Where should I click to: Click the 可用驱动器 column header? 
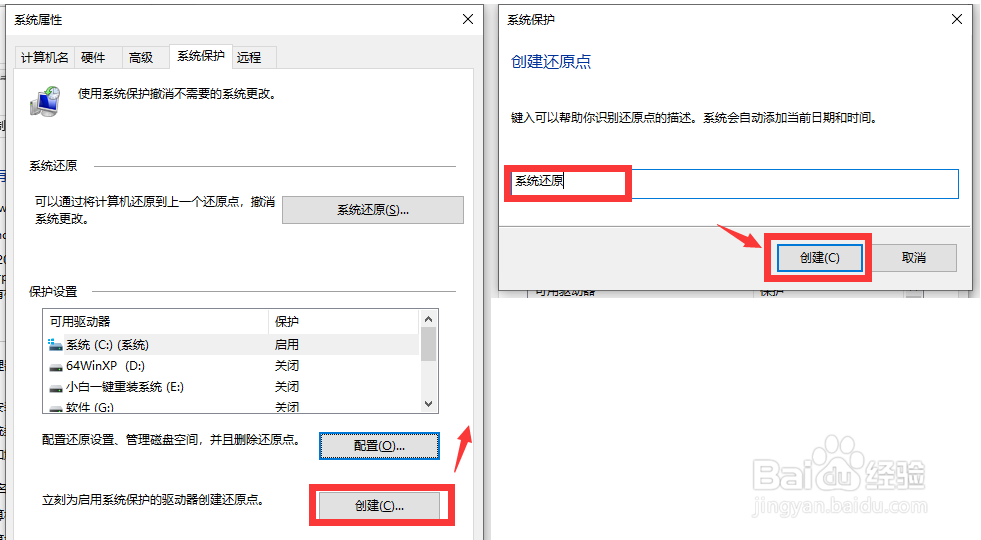point(156,322)
